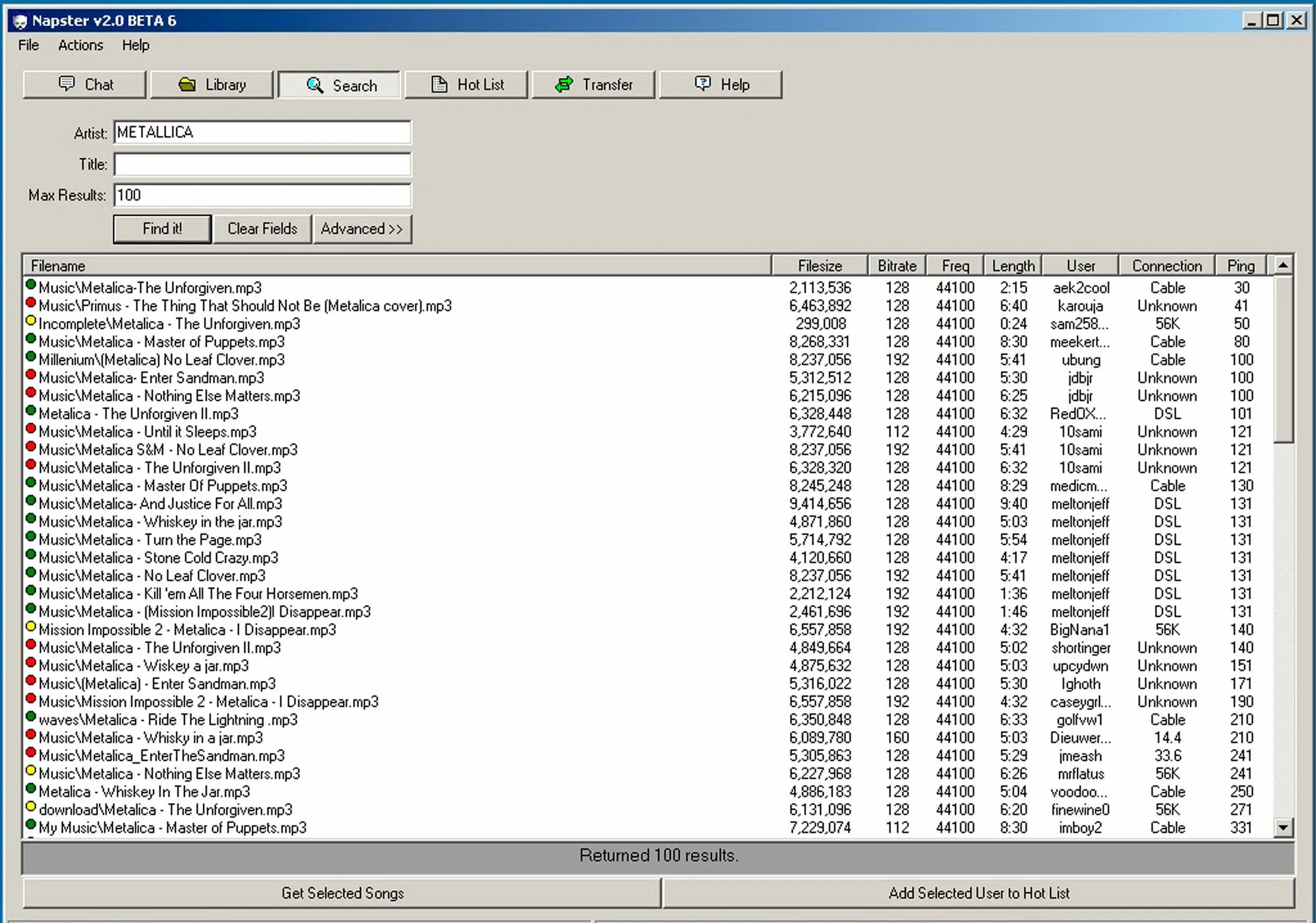Click the Clear Fields button
Screen dimensions: 1316x923
(x=262, y=229)
